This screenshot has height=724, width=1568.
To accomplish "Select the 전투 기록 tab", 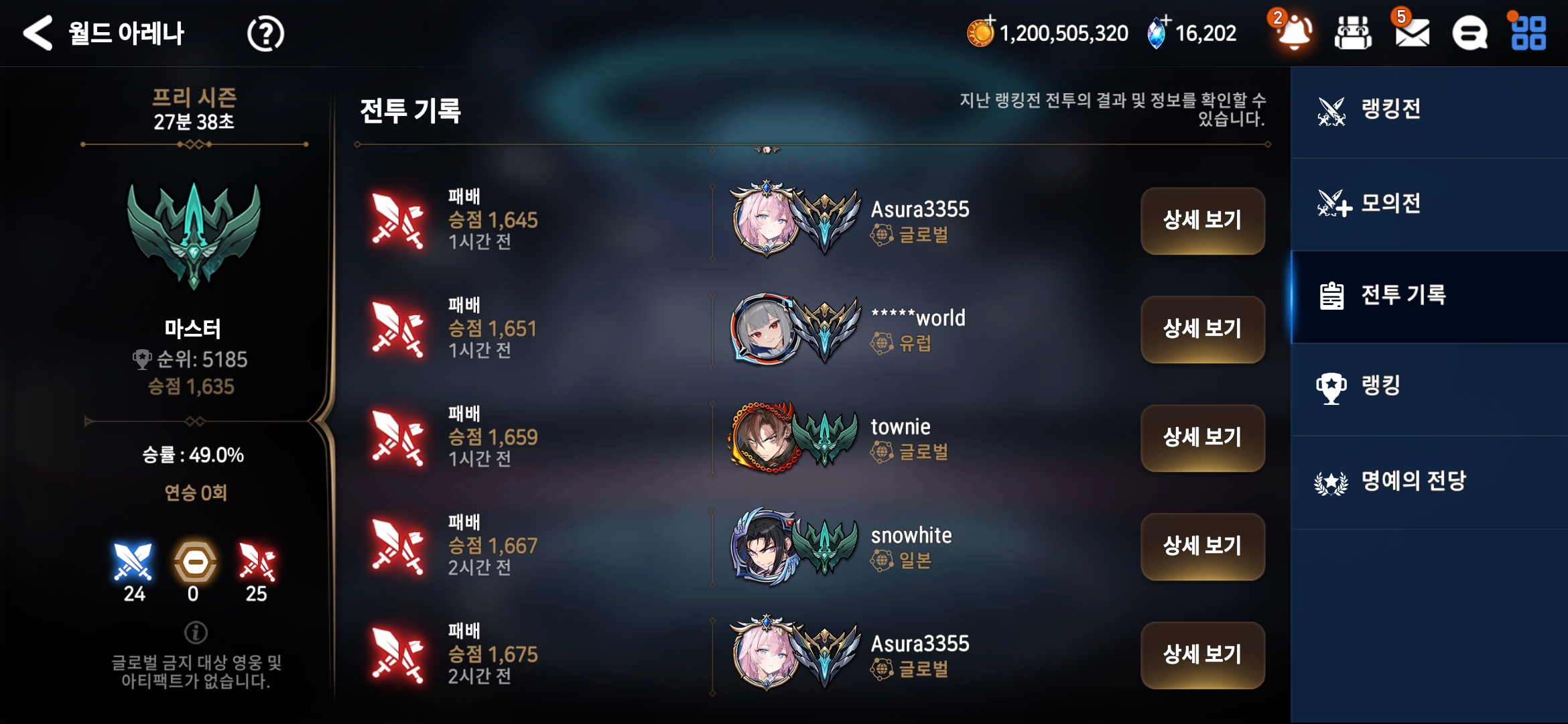I will (1429, 296).
